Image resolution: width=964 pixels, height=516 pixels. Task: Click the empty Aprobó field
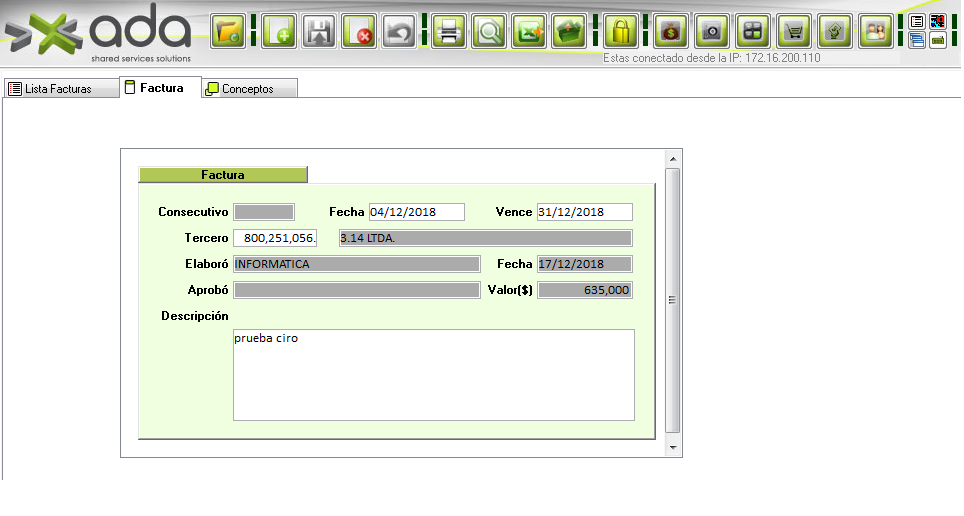pyautogui.click(x=357, y=290)
